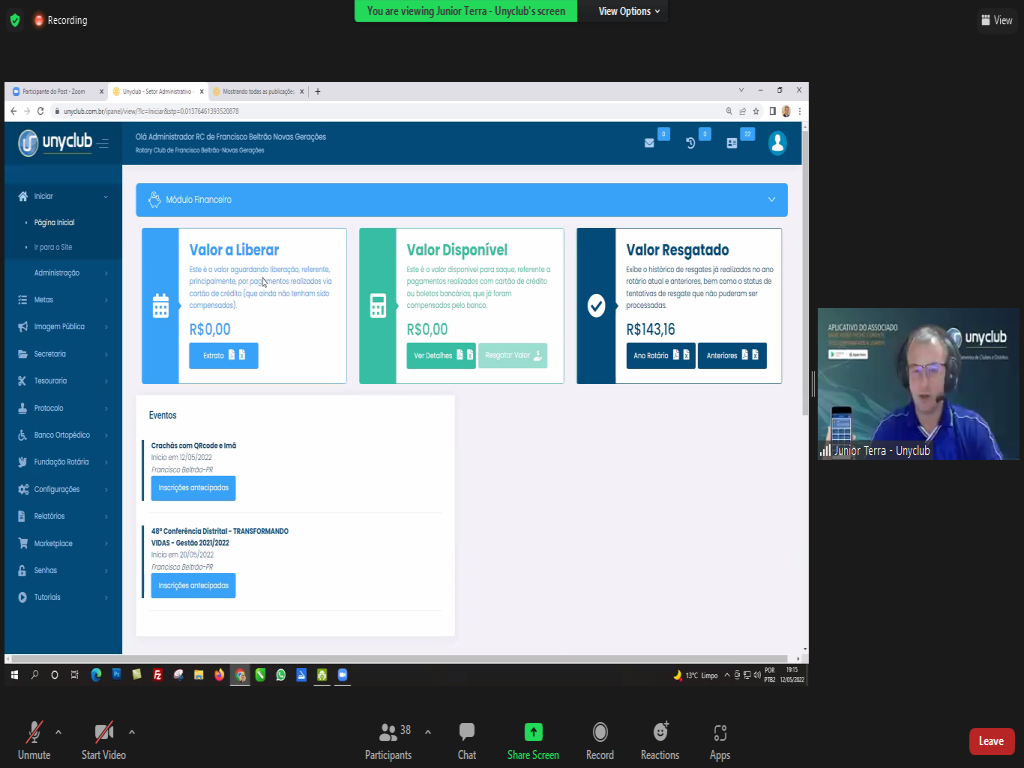The height and width of the screenshot is (768, 1024).
Task: Open Zoom Reactions
Action: pyautogui.click(x=659, y=733)
